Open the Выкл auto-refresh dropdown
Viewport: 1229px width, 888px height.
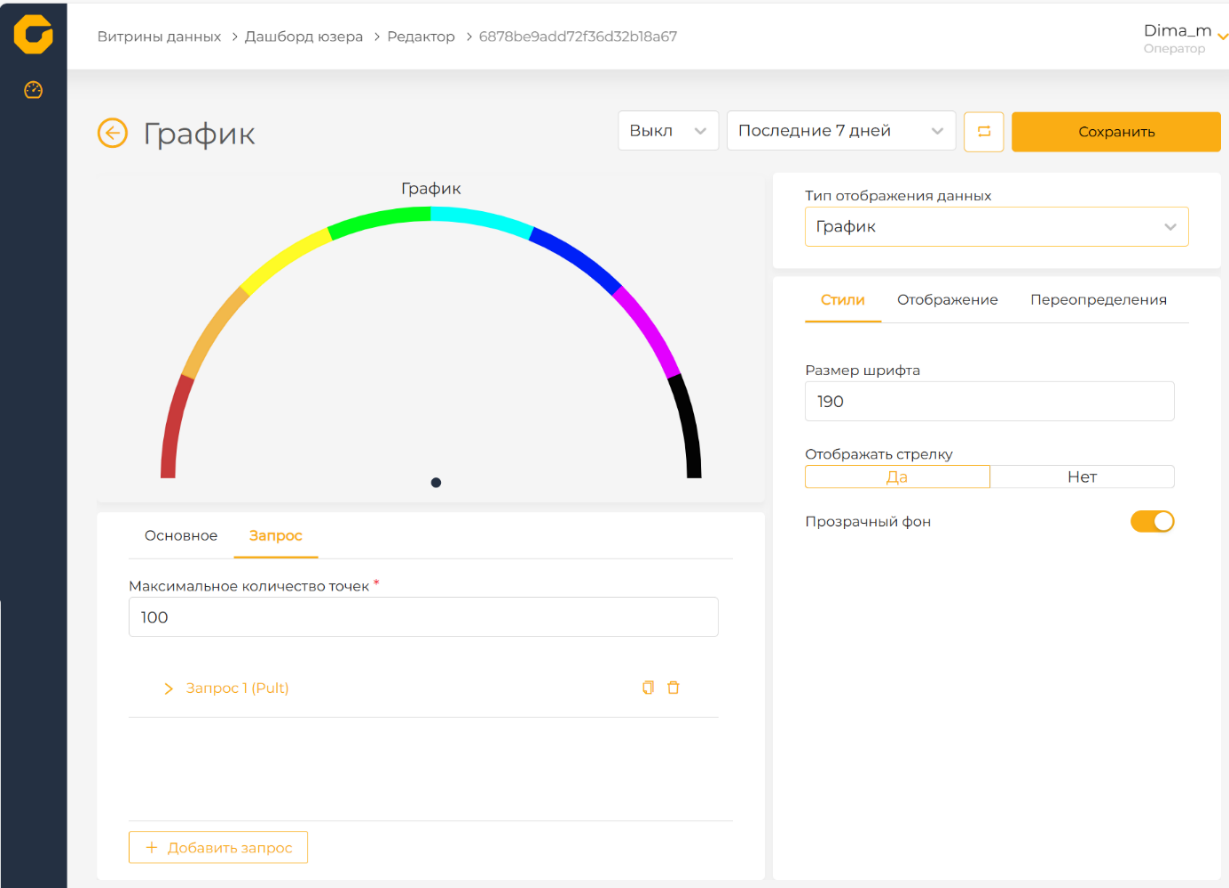click(x=668, y=131)
